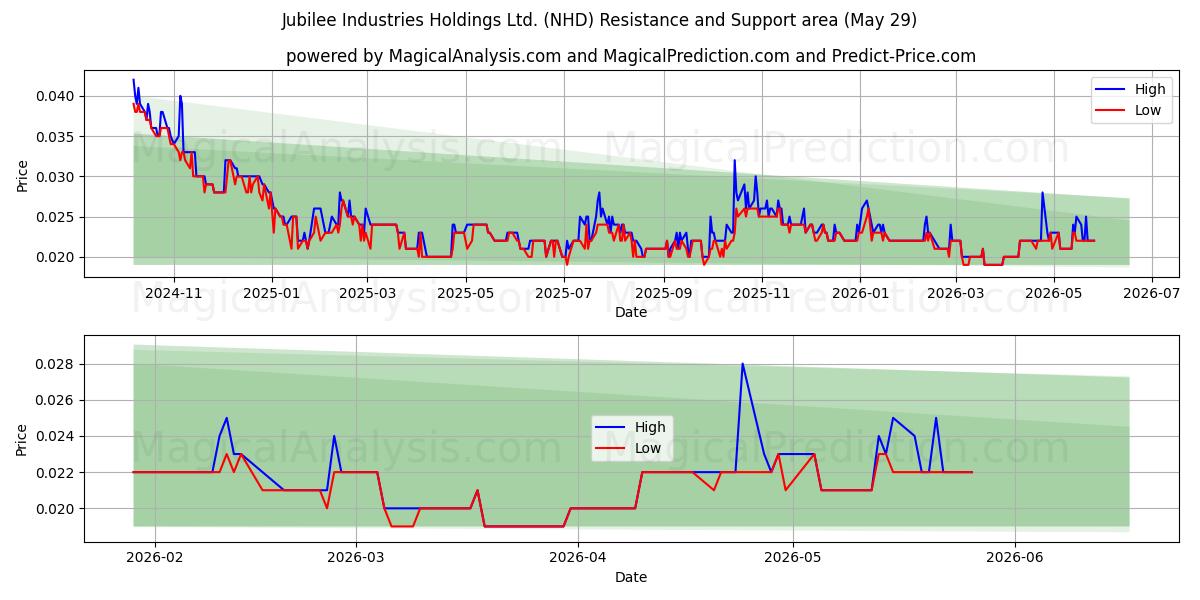Click the '2025-07' x-axis label in the top chart

(x=563, y=294)
